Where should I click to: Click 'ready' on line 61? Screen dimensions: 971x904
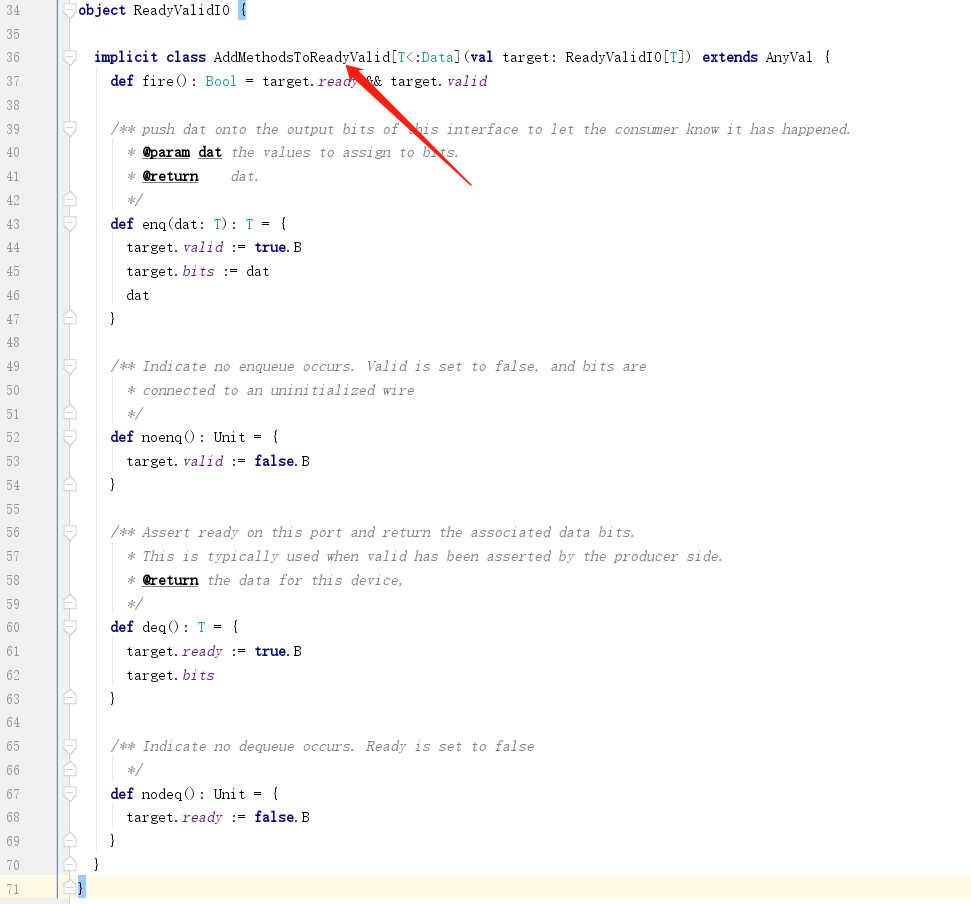(x=202, y=651)
